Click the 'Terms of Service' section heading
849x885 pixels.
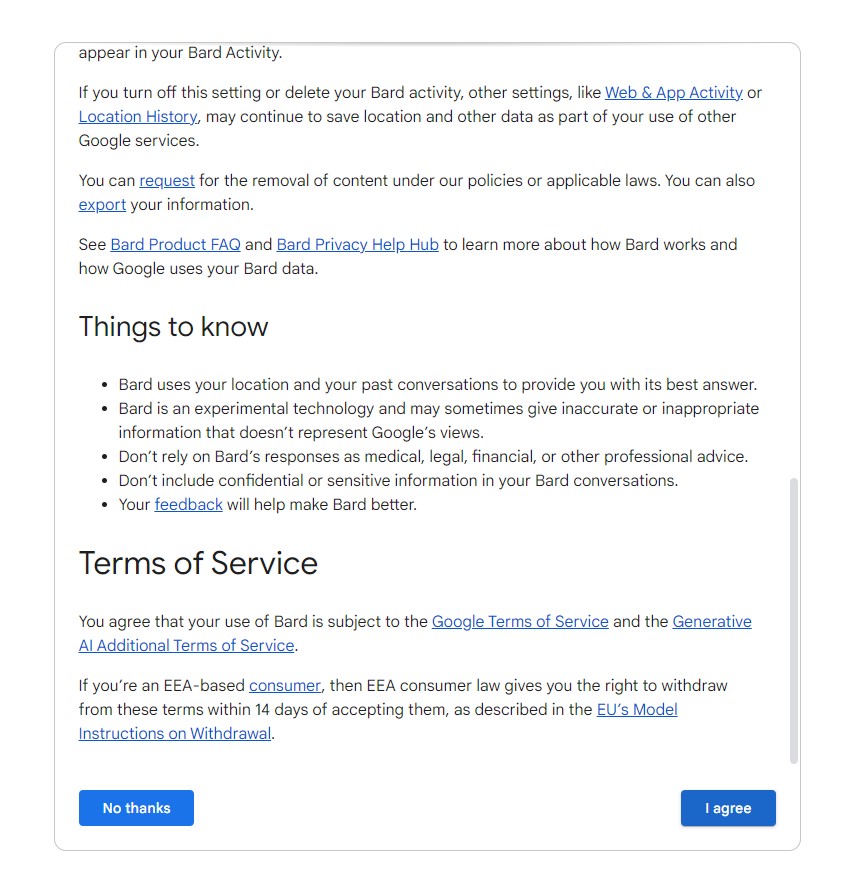[198, 563]
